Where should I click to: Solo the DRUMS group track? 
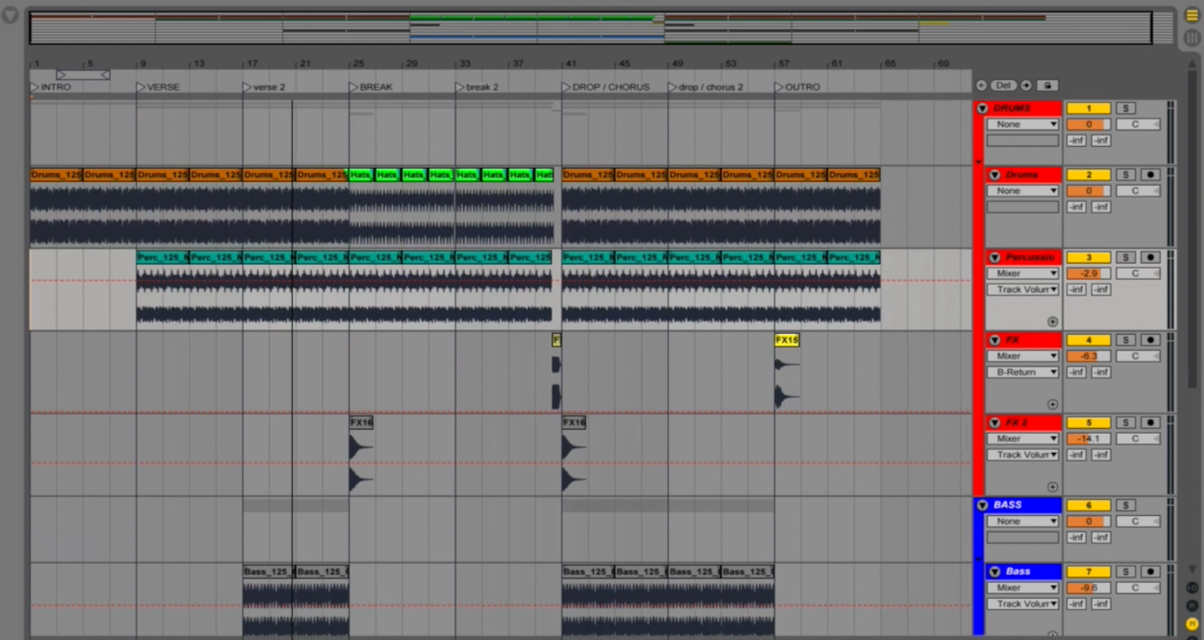[1125, 108]
